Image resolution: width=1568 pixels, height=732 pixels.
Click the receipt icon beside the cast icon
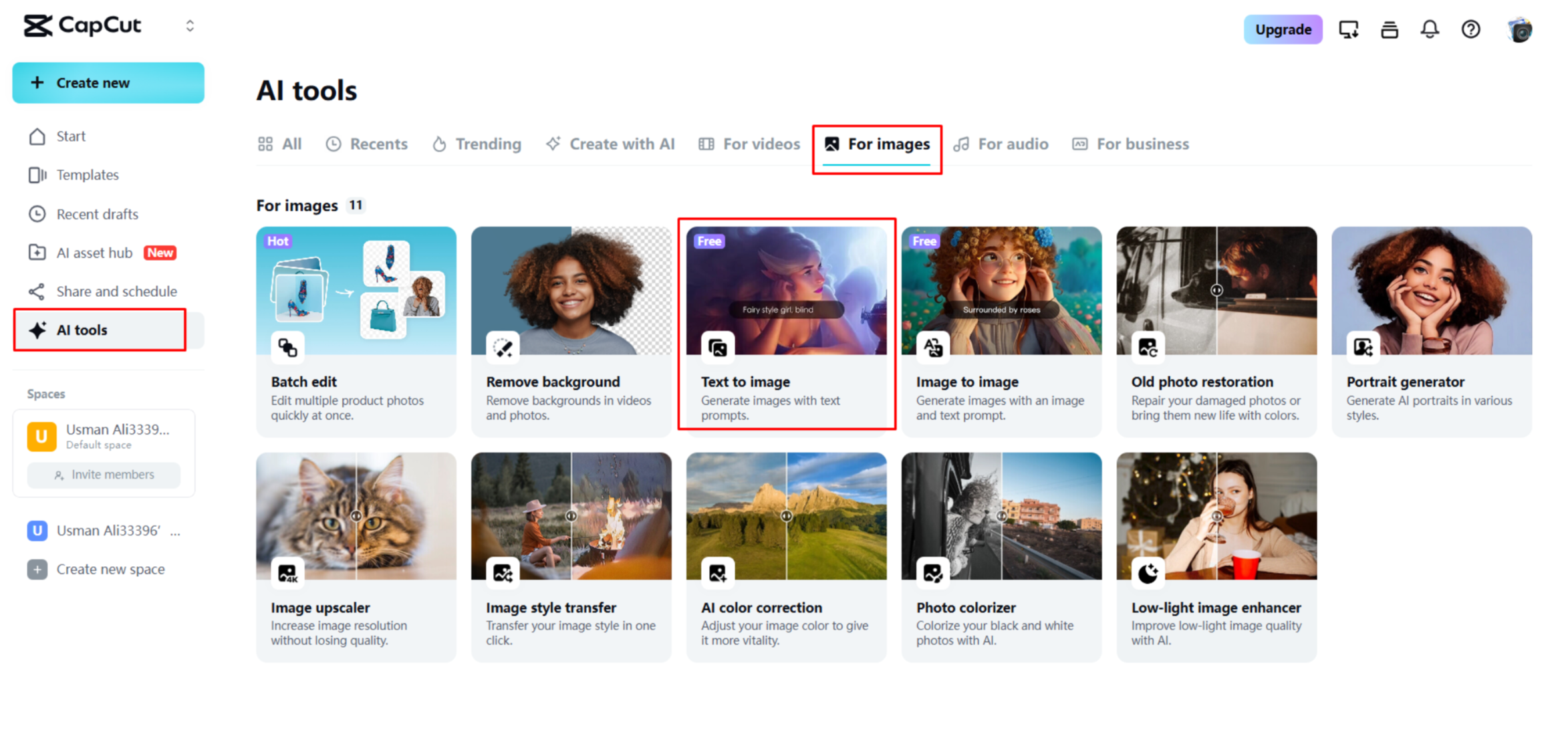pyautogui.click(x=1390, y=29)
